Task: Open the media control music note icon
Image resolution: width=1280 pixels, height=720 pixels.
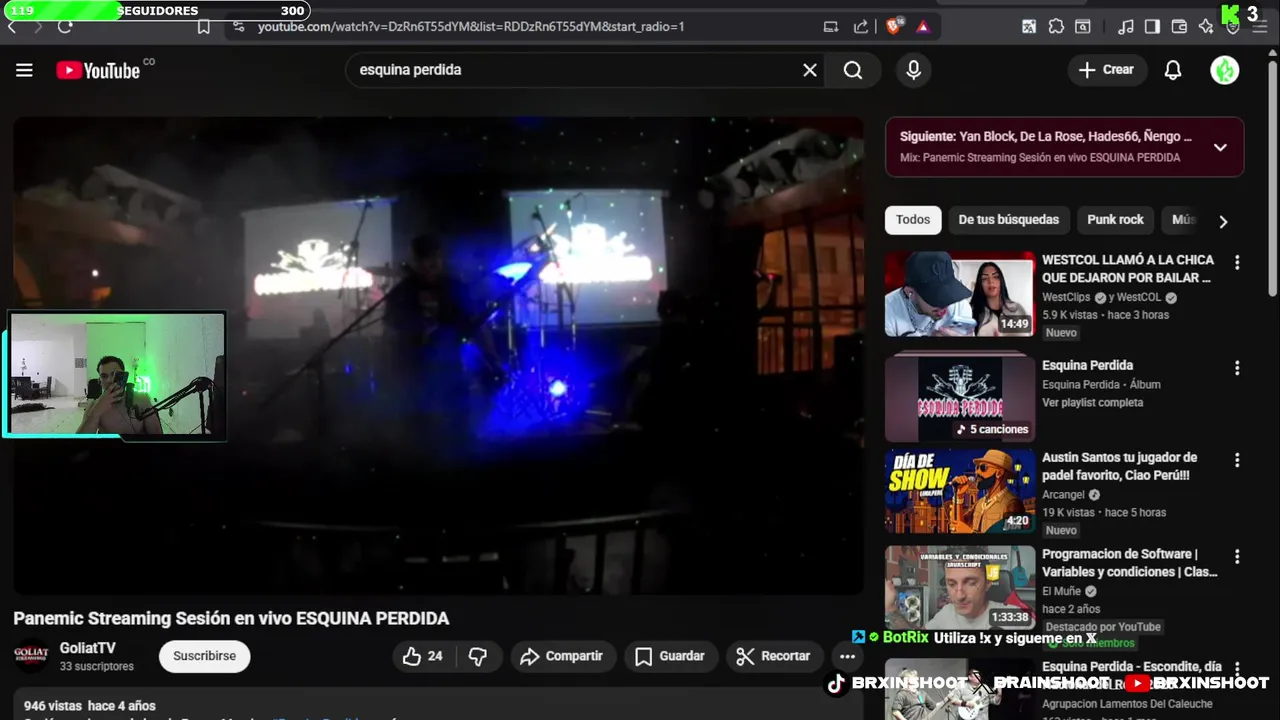Action: (x=1126, y=27)
